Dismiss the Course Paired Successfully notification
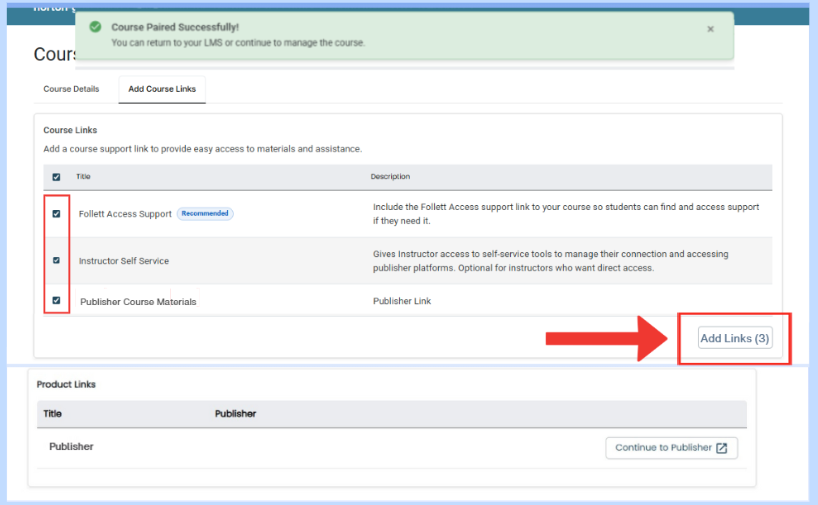This screenshot has height=505, width=818. pos(710,29)
